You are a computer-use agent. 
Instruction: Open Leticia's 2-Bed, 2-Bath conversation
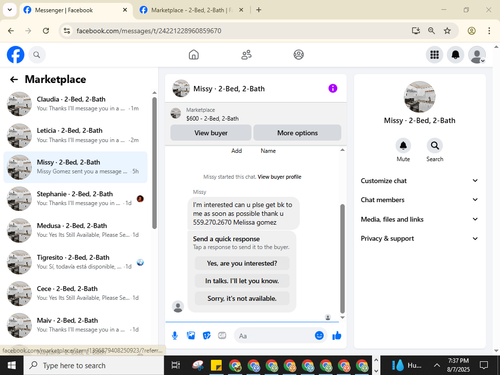75,135
